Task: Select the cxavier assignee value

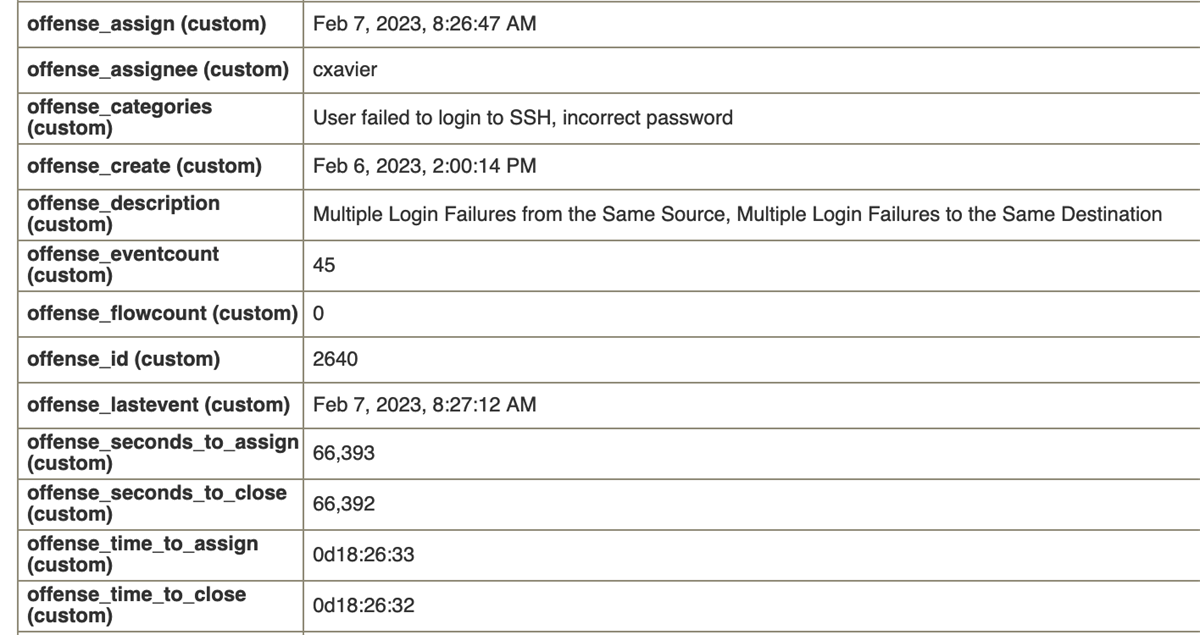Action: click(344, 70)
